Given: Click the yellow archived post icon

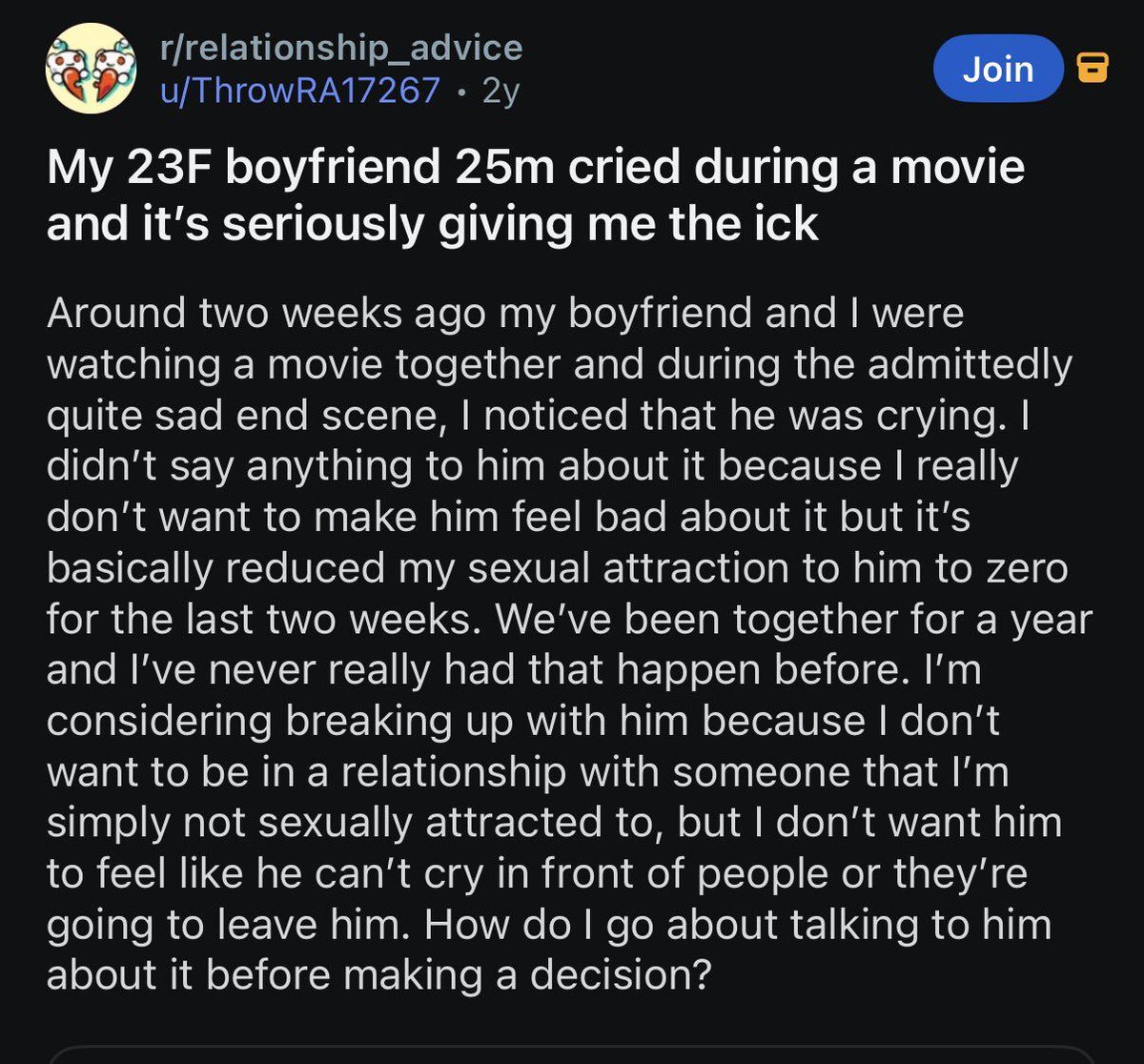Looking at the screenshot, I should point(1092,68).
